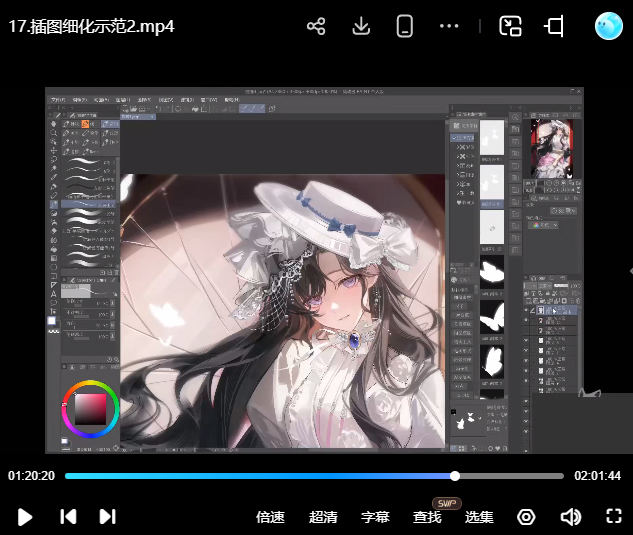Click the 查找 search button
Screen dimensions: 633x535
pos(427,517)
